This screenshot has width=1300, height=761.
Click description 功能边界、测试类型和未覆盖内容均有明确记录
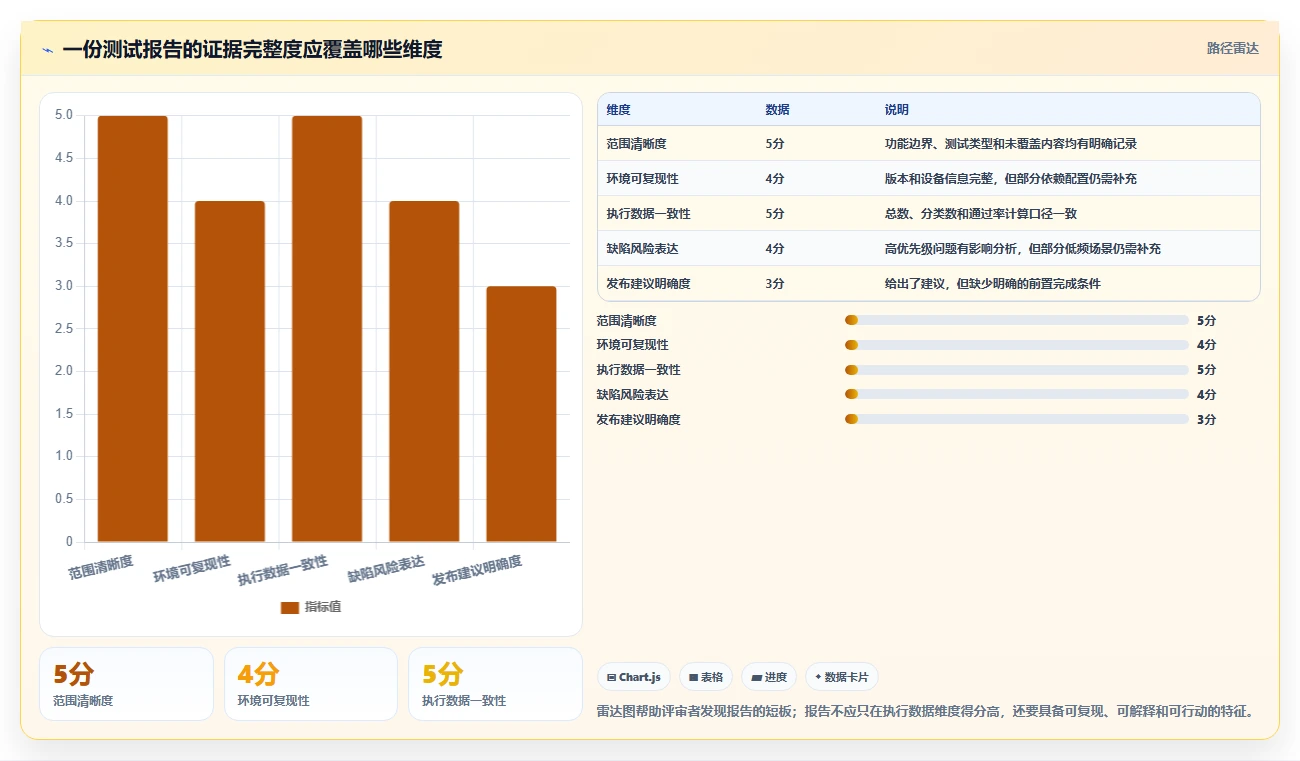pyautogui.click(x=1010, y=144)
